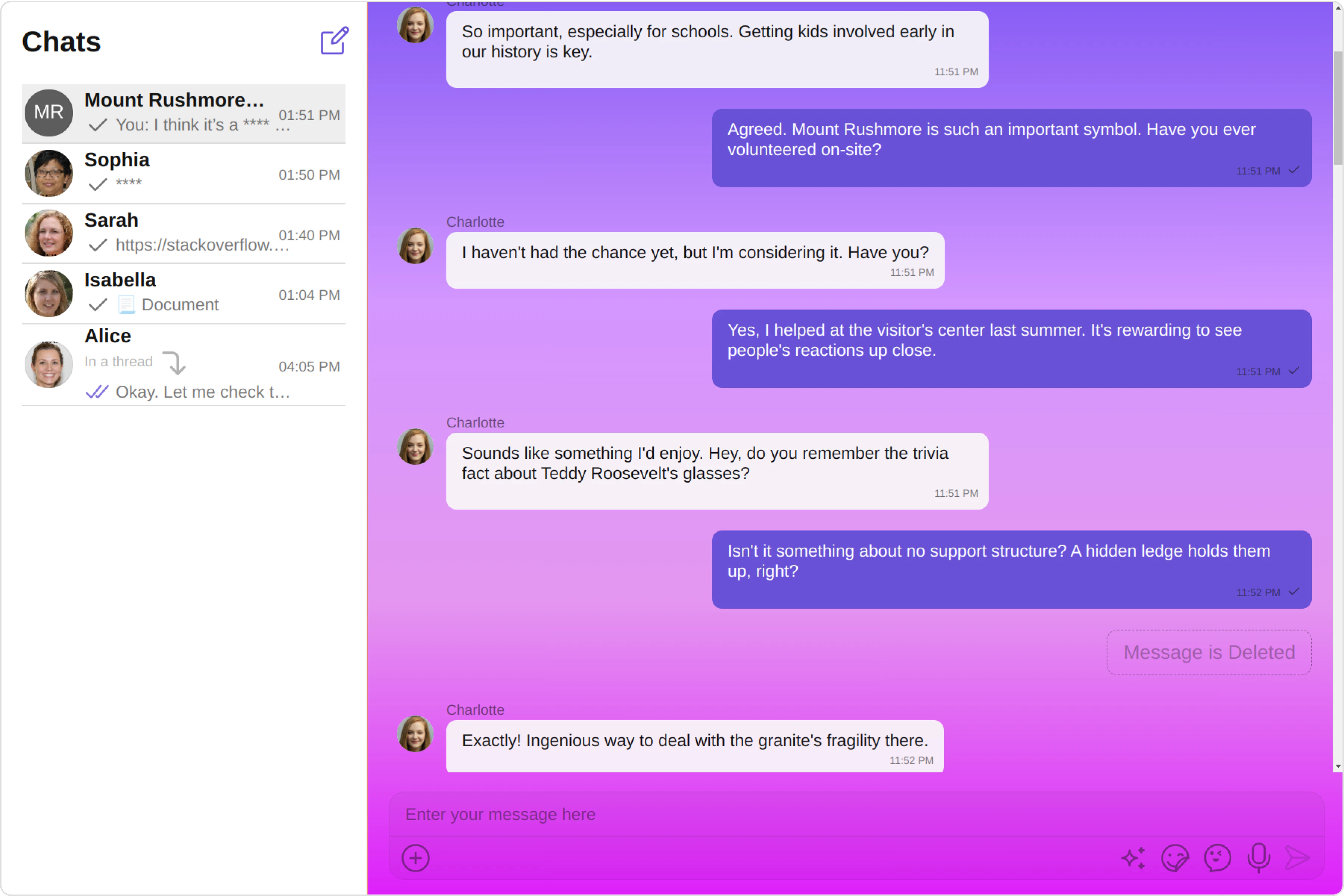The width and height of the screenshot is (1344, 896).
Task: Click the send message arrow icon
Action: tap(1297, 858)
